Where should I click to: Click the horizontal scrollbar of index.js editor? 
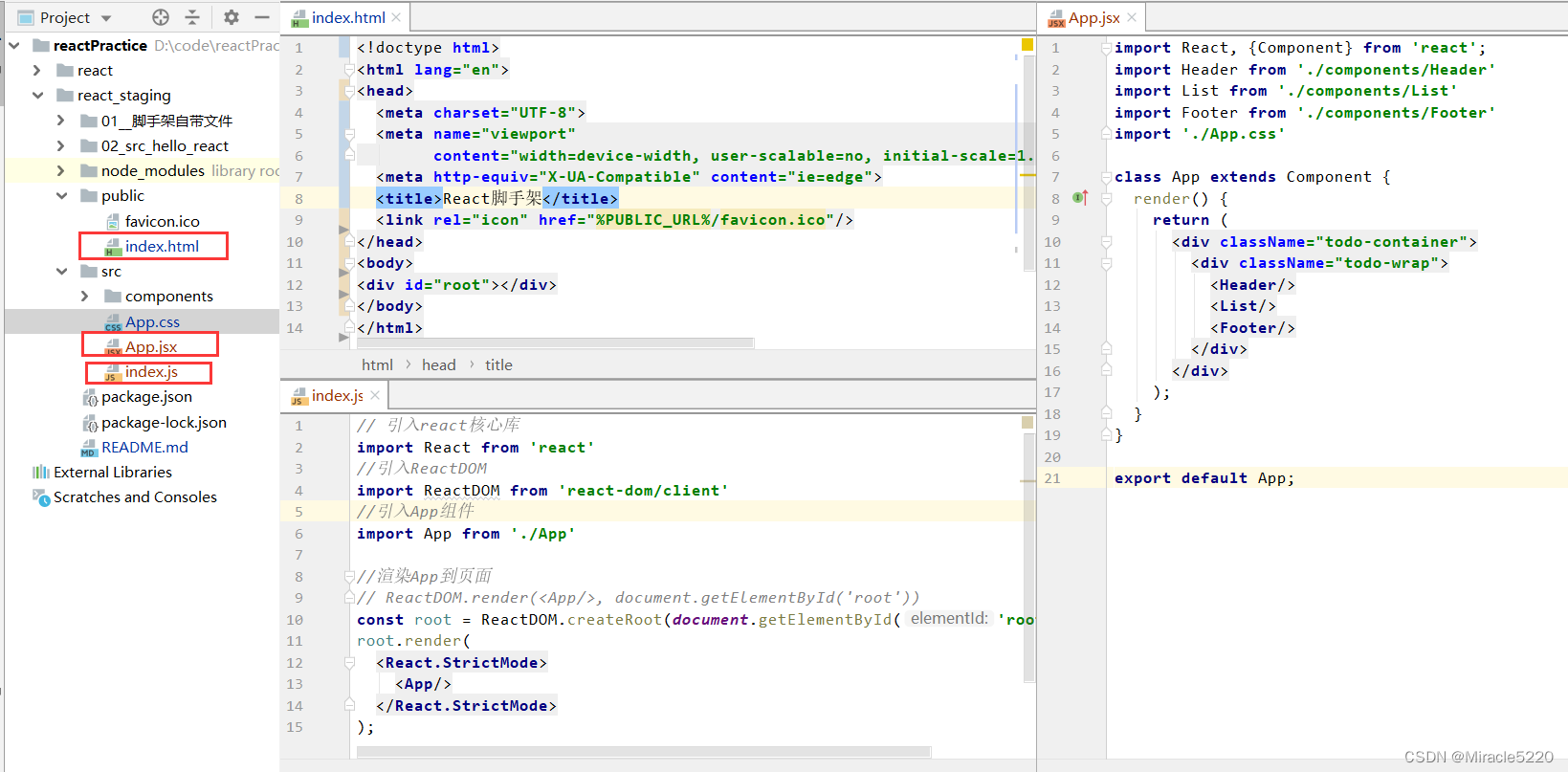click(643, 752)
